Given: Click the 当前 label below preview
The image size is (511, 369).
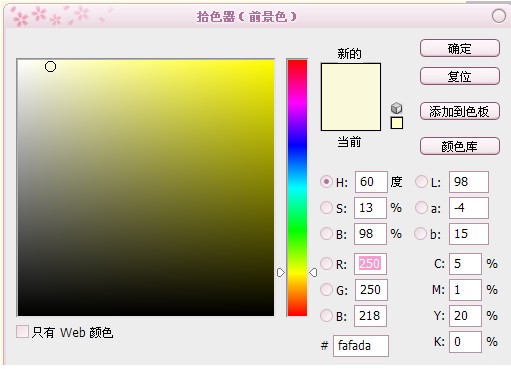Looking at the screenshot, I should tap(349, 142).
